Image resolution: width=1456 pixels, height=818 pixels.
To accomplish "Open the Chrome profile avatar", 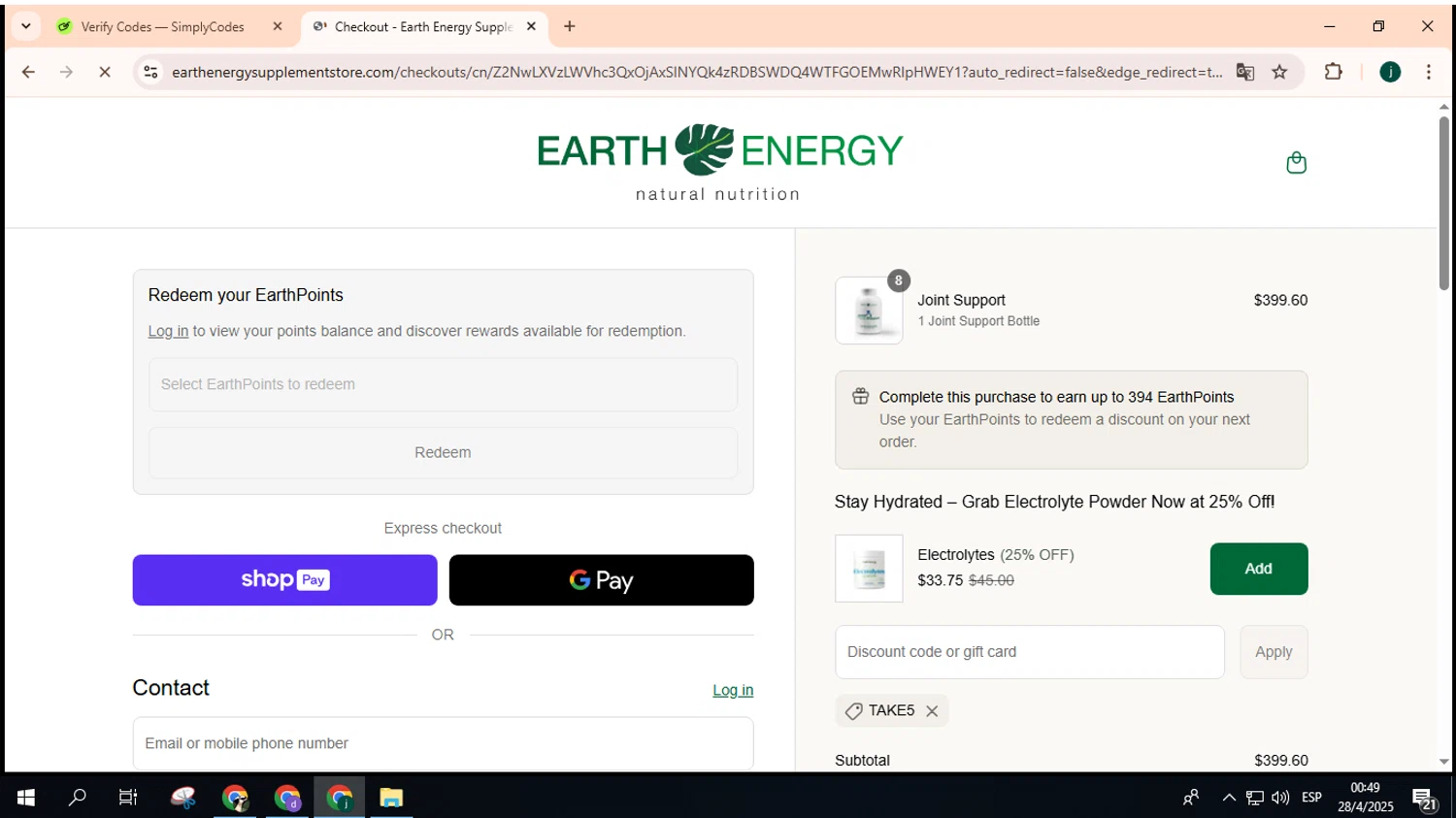I will 1390,72.
